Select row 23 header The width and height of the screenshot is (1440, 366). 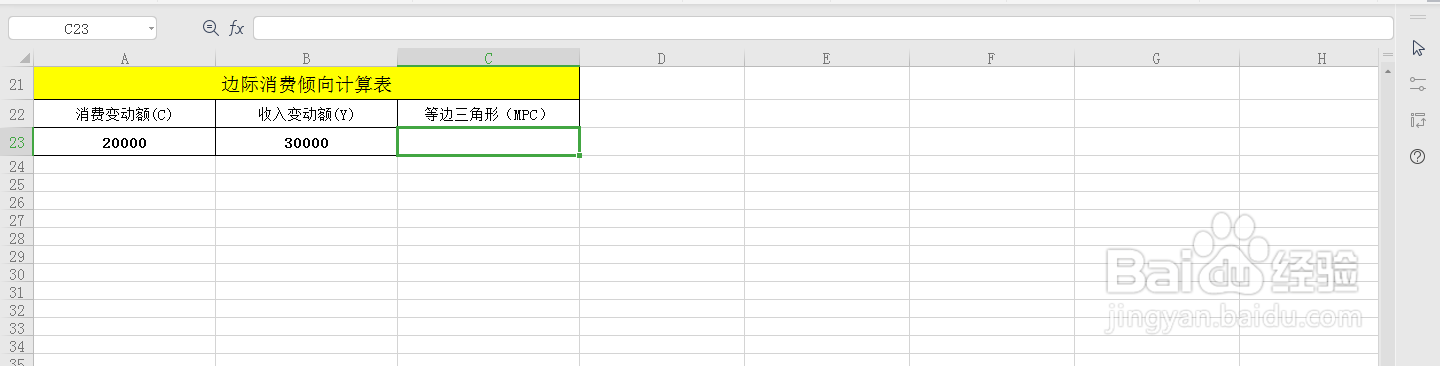[16, 143]
